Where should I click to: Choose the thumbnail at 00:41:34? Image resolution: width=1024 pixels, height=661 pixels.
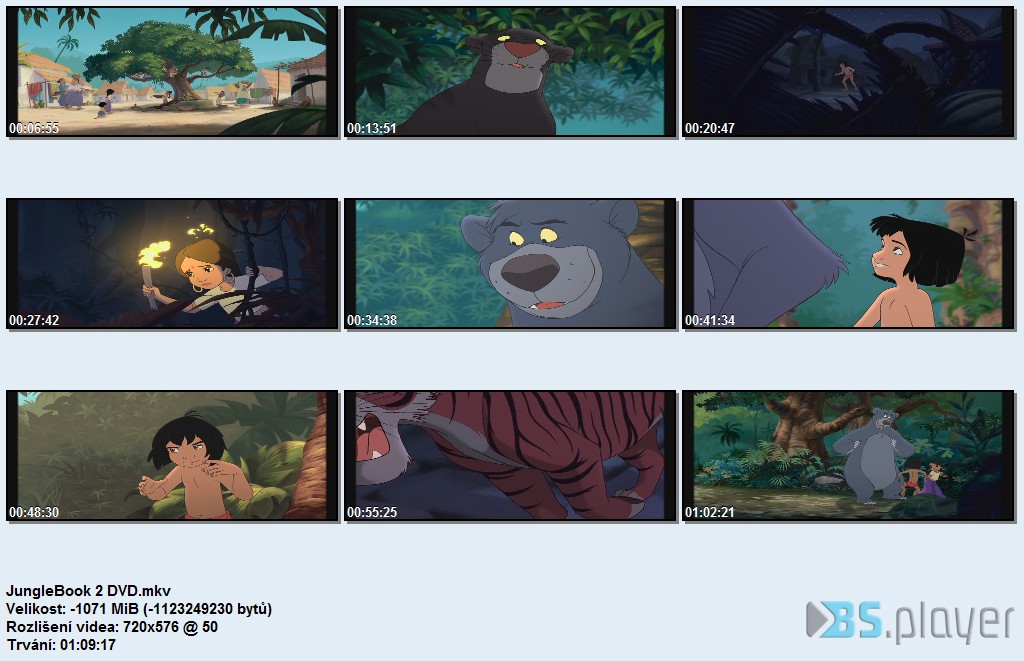point(848,264)
